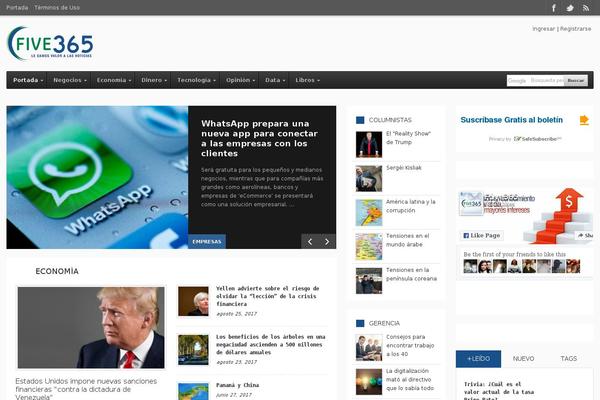Click the Facebook Like Page button
The image size is (600, 400).
coord(481,235)
